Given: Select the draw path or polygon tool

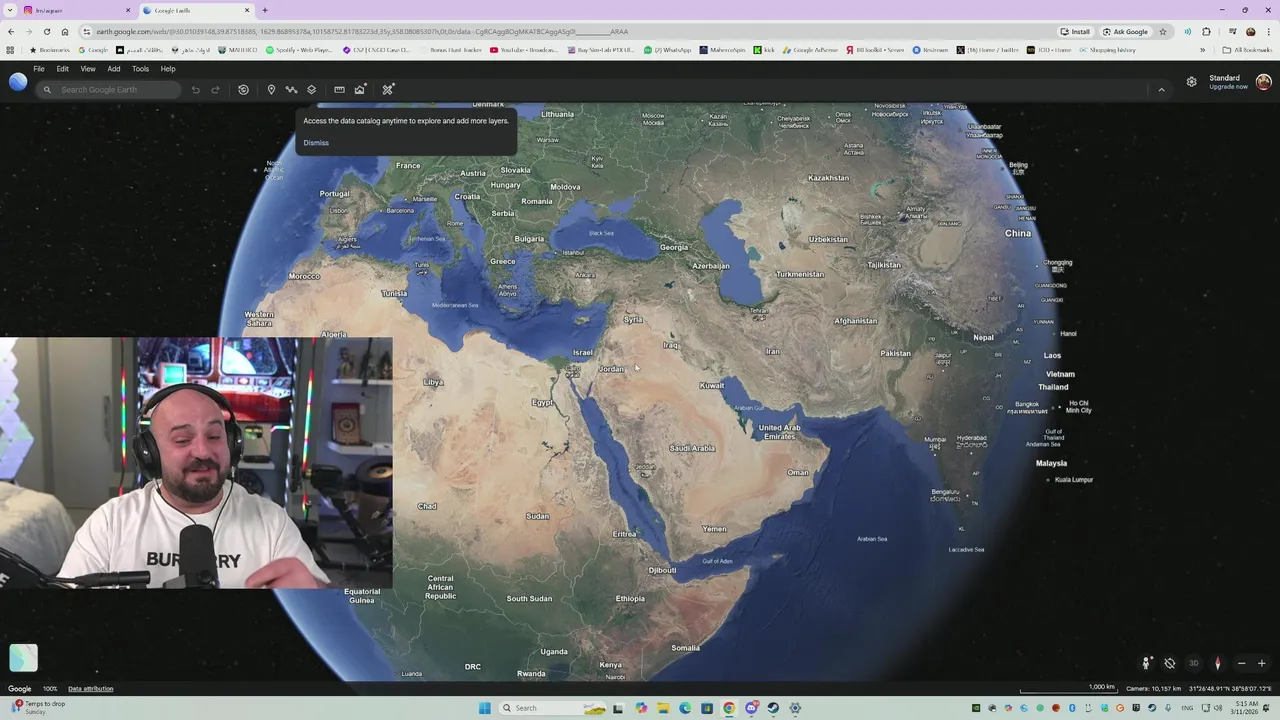Looking at the screenshot, I should tap(291, 90).
